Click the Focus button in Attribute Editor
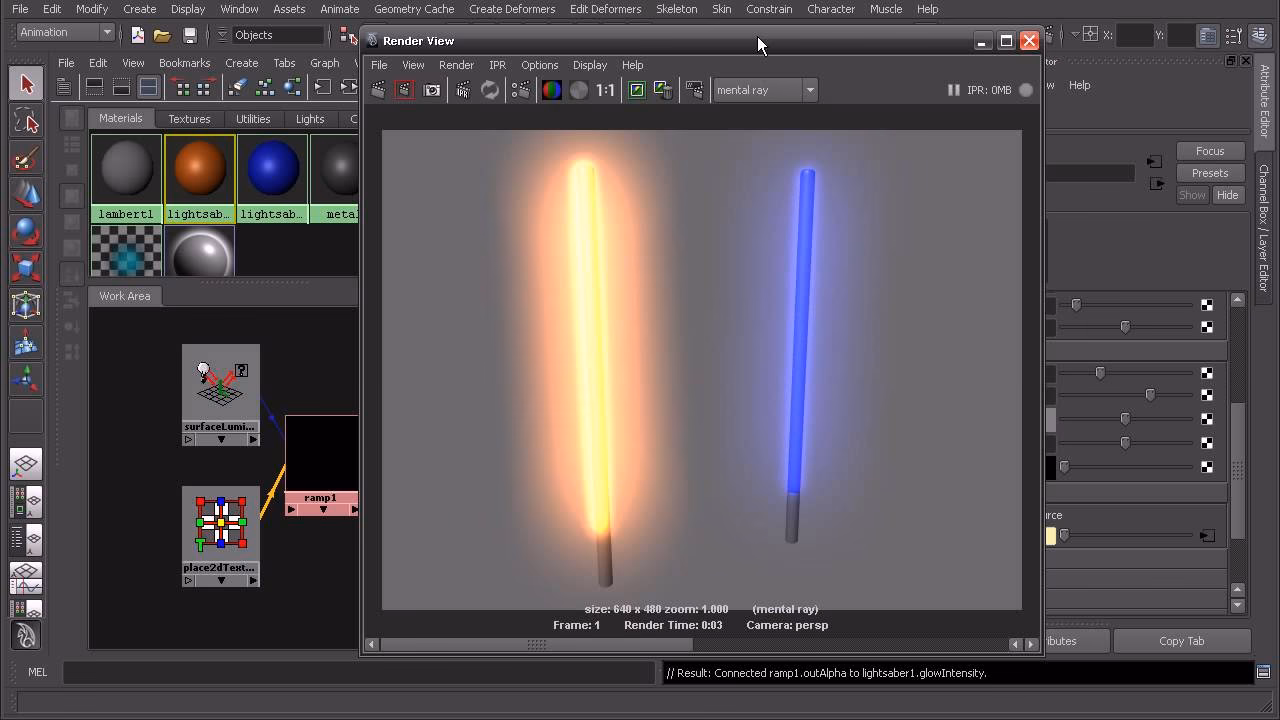 [1210, 151]
